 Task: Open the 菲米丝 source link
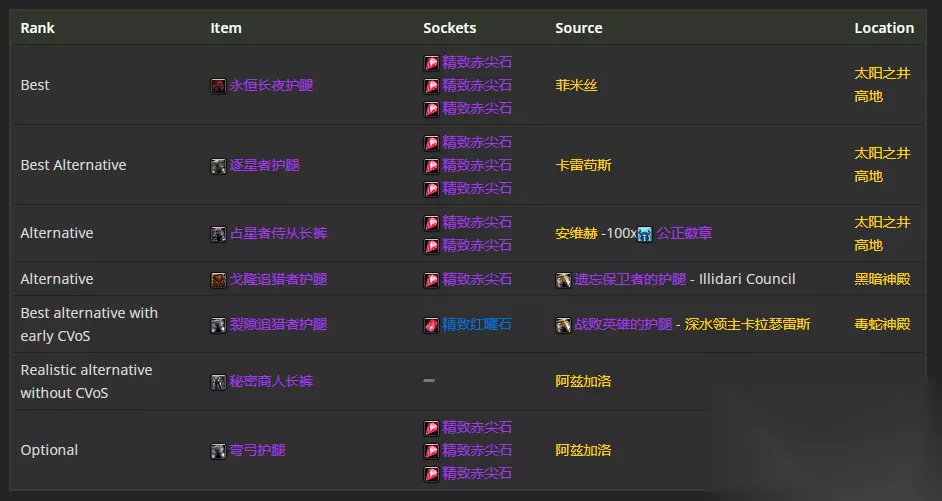tap(576, 86)
